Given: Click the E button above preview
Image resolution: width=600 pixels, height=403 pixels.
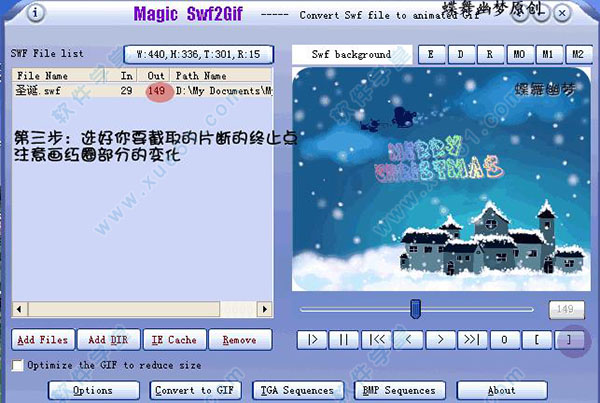Looking at the screenshot, I should [x=431, y=54].
